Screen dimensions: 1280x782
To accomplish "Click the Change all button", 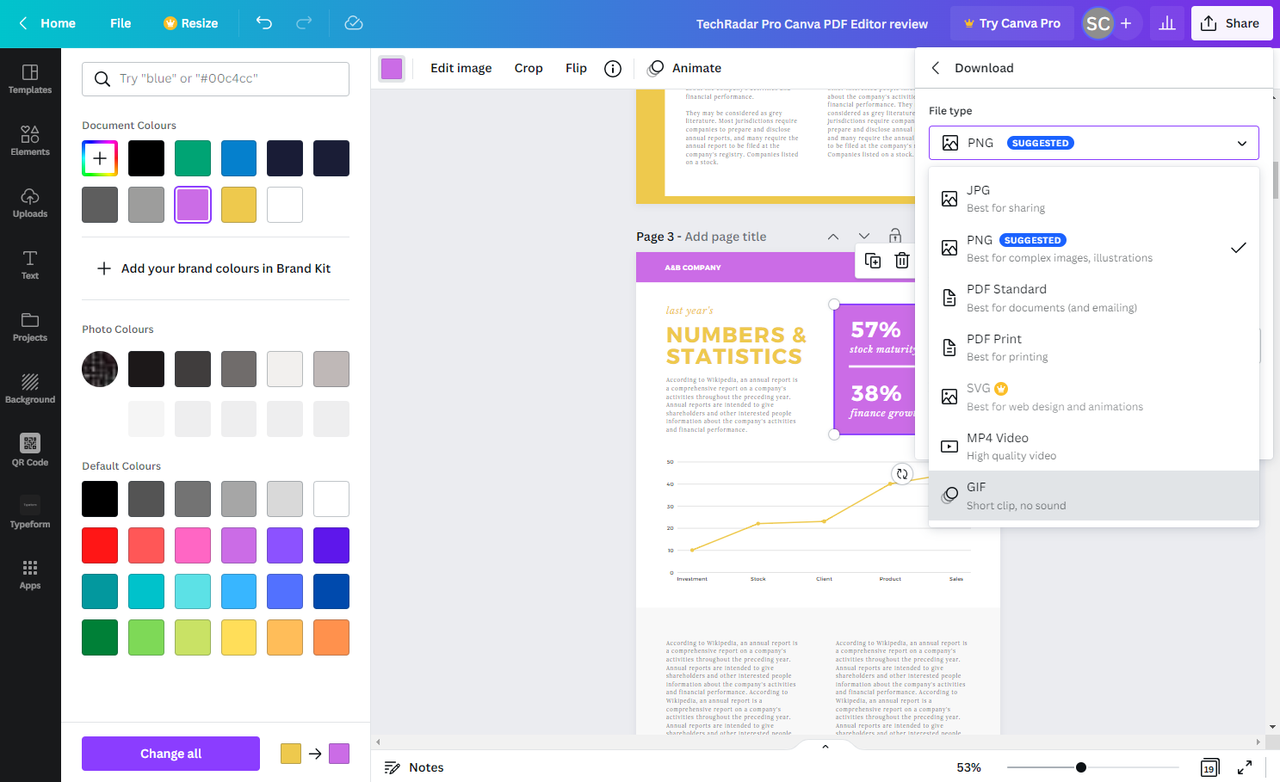I will (171, 754).
